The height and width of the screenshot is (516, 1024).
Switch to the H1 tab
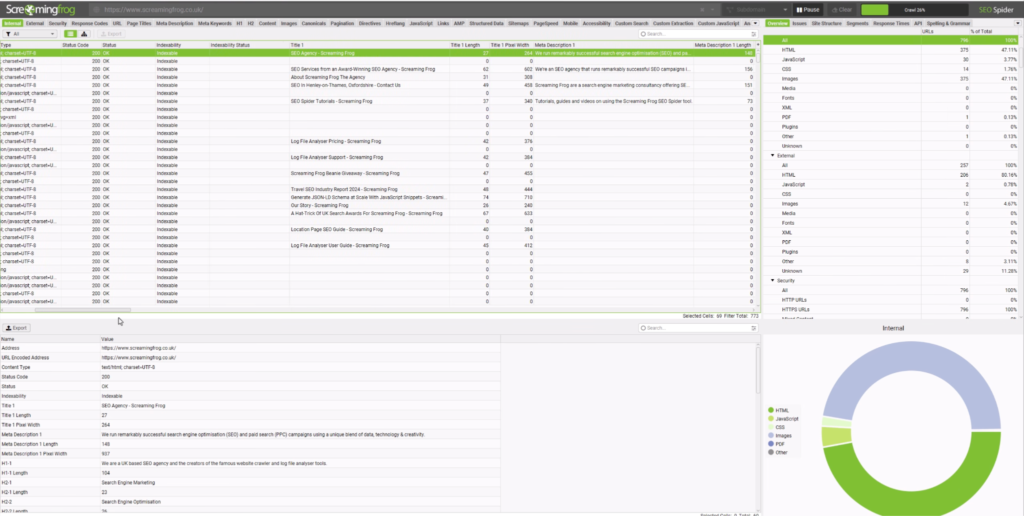click(240, 24)
